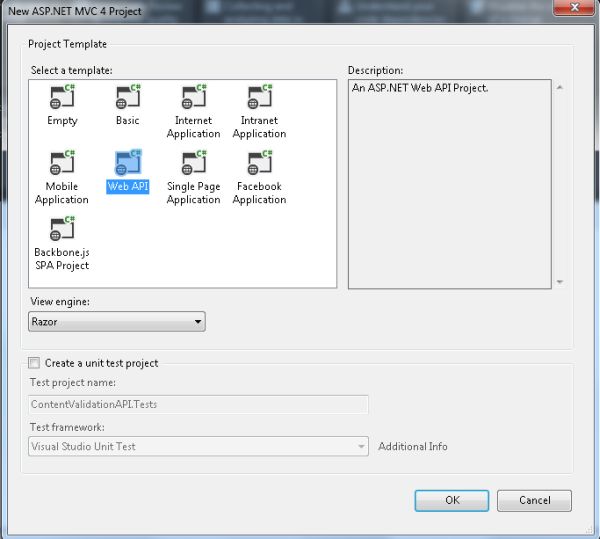Click the 'An ASP.NET Web API Project.' description text
This screenshot has width=600, height=539.
pyautogui.click(x=420, y=88)
